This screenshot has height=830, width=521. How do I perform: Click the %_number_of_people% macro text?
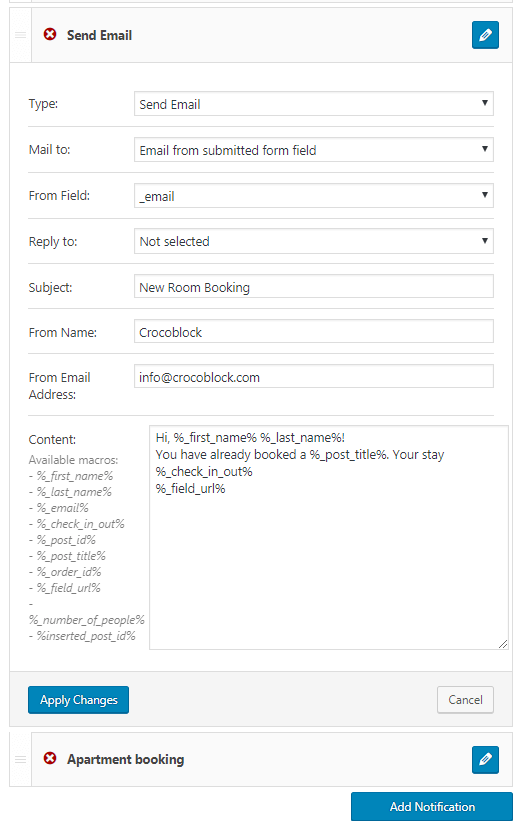tap(87, 620)
